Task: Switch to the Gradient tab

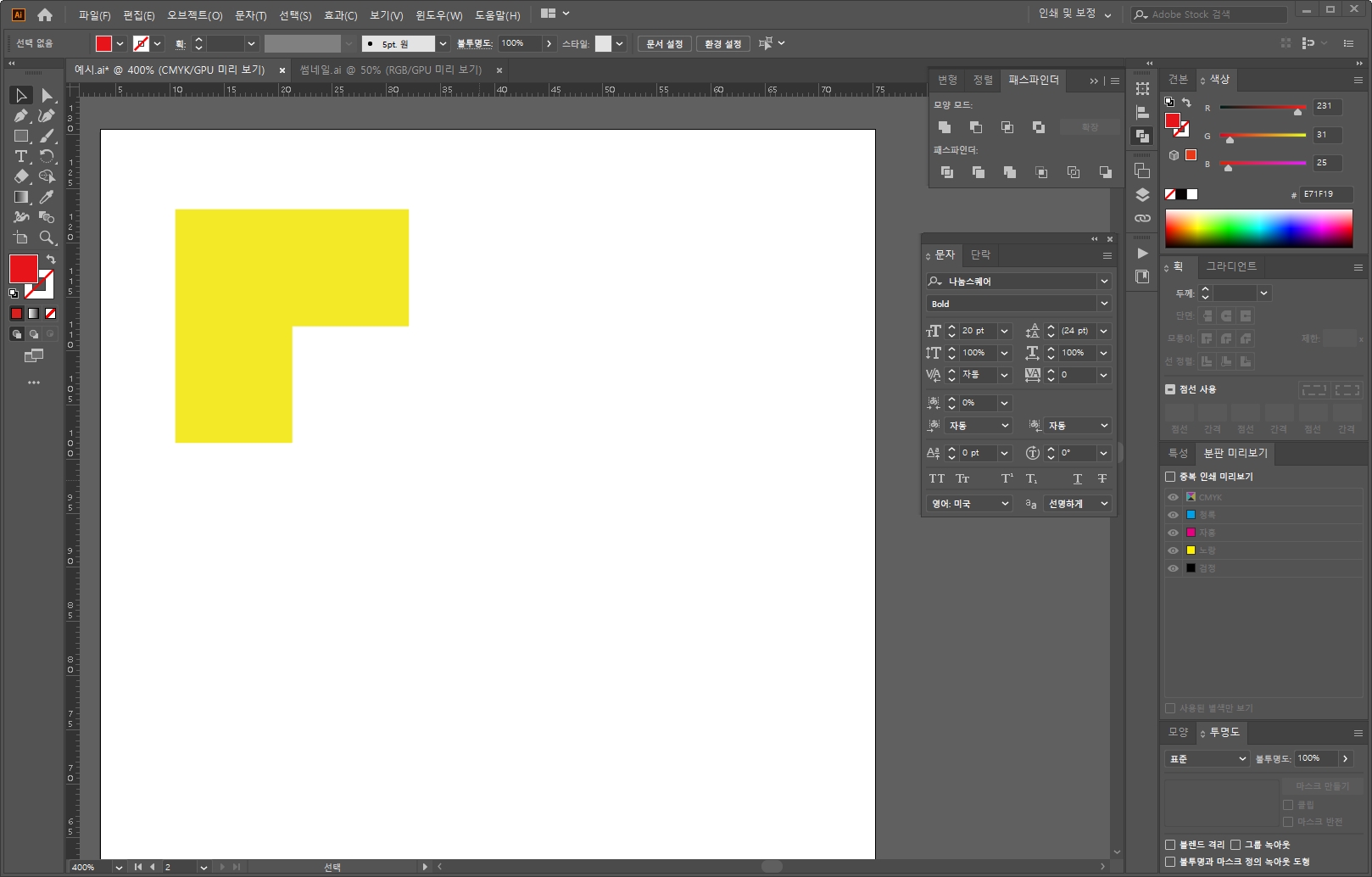Action: point(1231,266)
